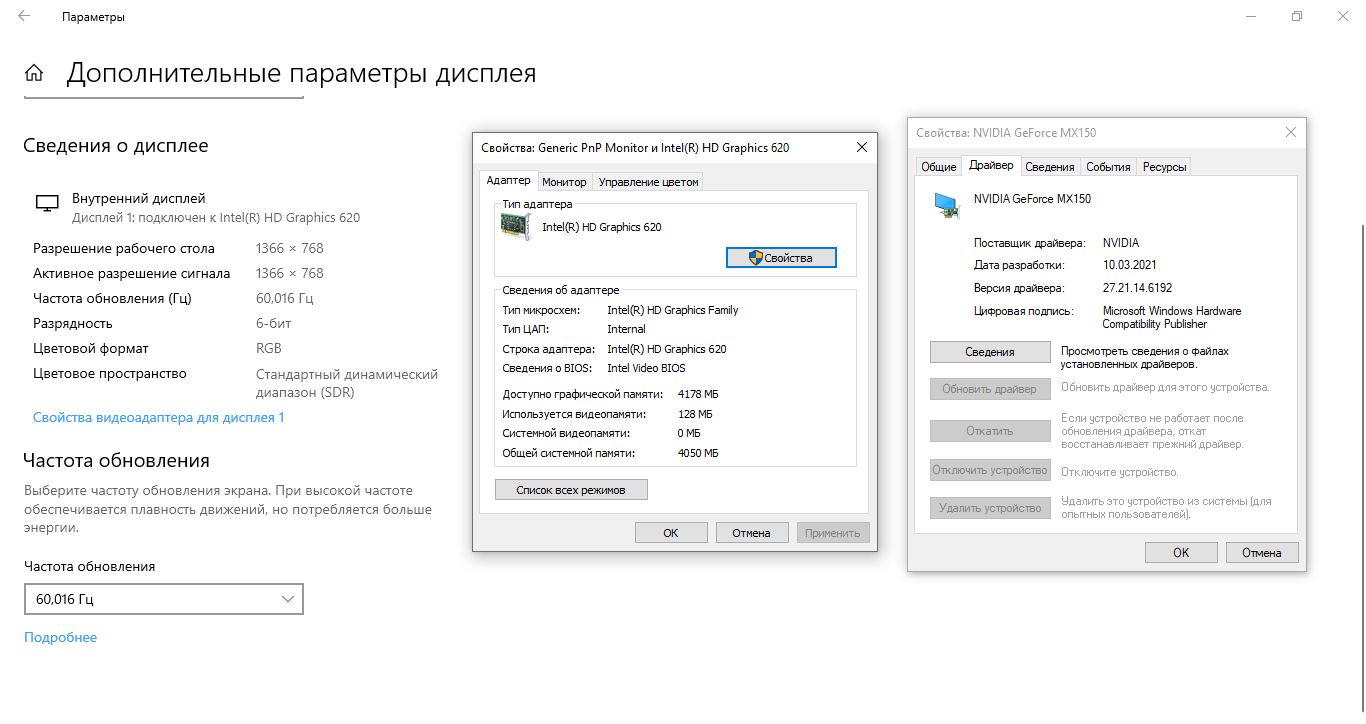This screenshot has width=1366, height=724.
Task: Open the События tab in NVIDIA dialog
Action: click(x=1108, y=167)
